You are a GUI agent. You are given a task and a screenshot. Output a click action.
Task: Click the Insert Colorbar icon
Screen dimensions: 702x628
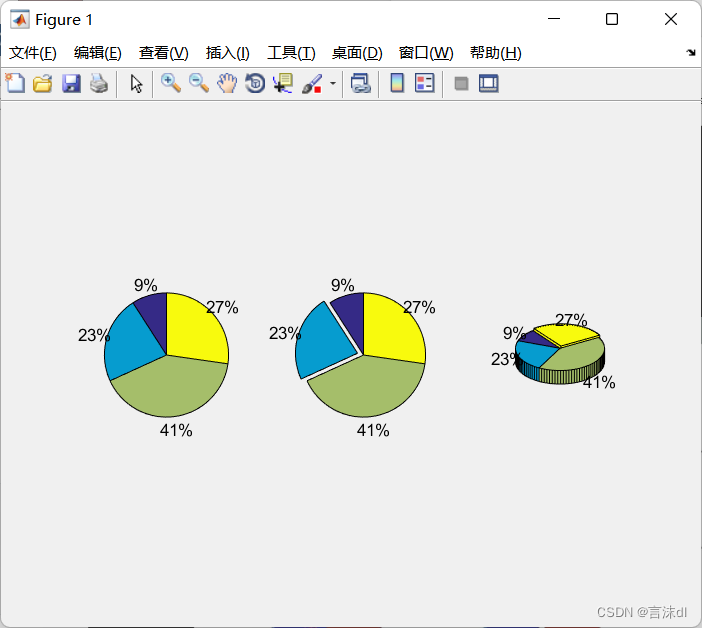397,84
